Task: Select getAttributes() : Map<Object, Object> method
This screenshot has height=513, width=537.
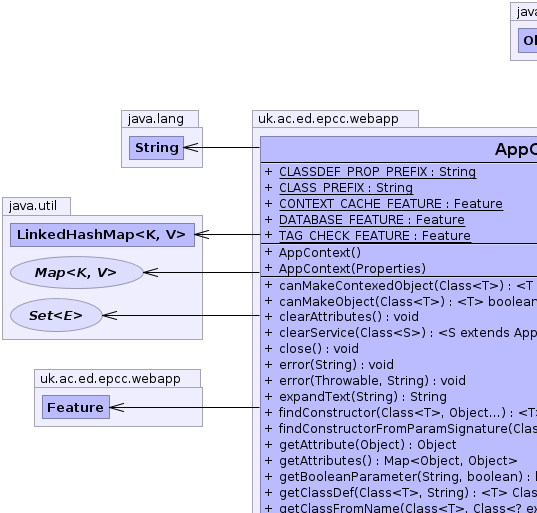Action: [x=398, y=461]
